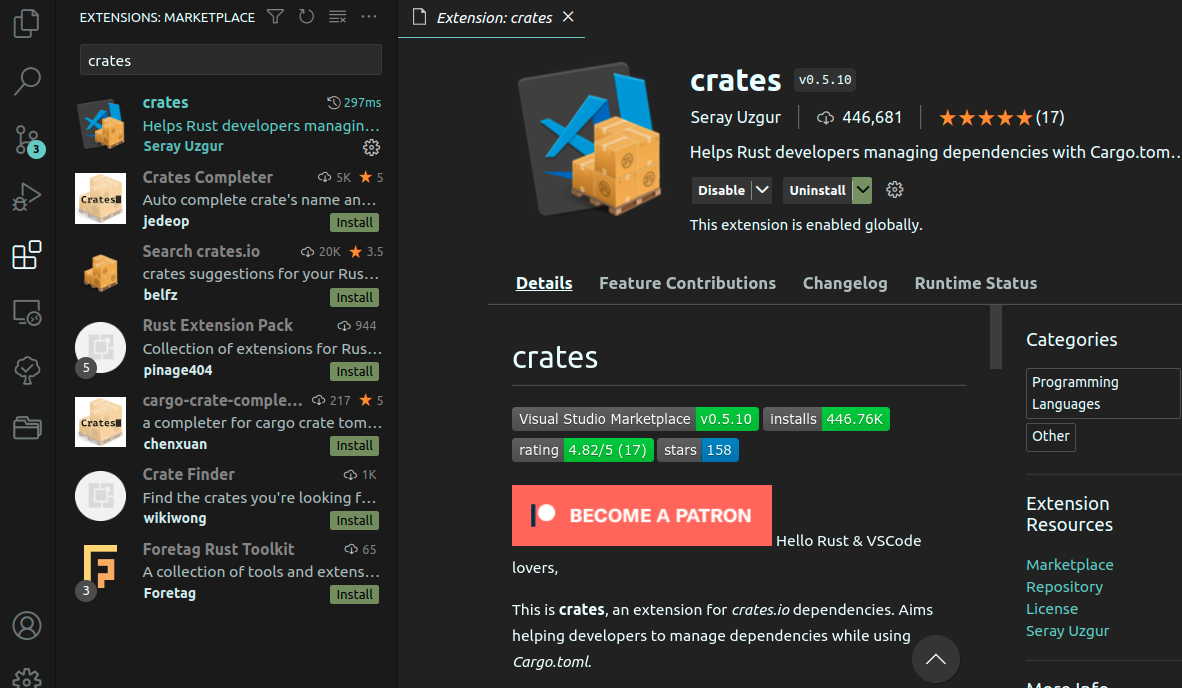Image resolution: width=1182 pixels, height=688 pixels.
Task: Focus the extensions search box
Action: (231, 60)
